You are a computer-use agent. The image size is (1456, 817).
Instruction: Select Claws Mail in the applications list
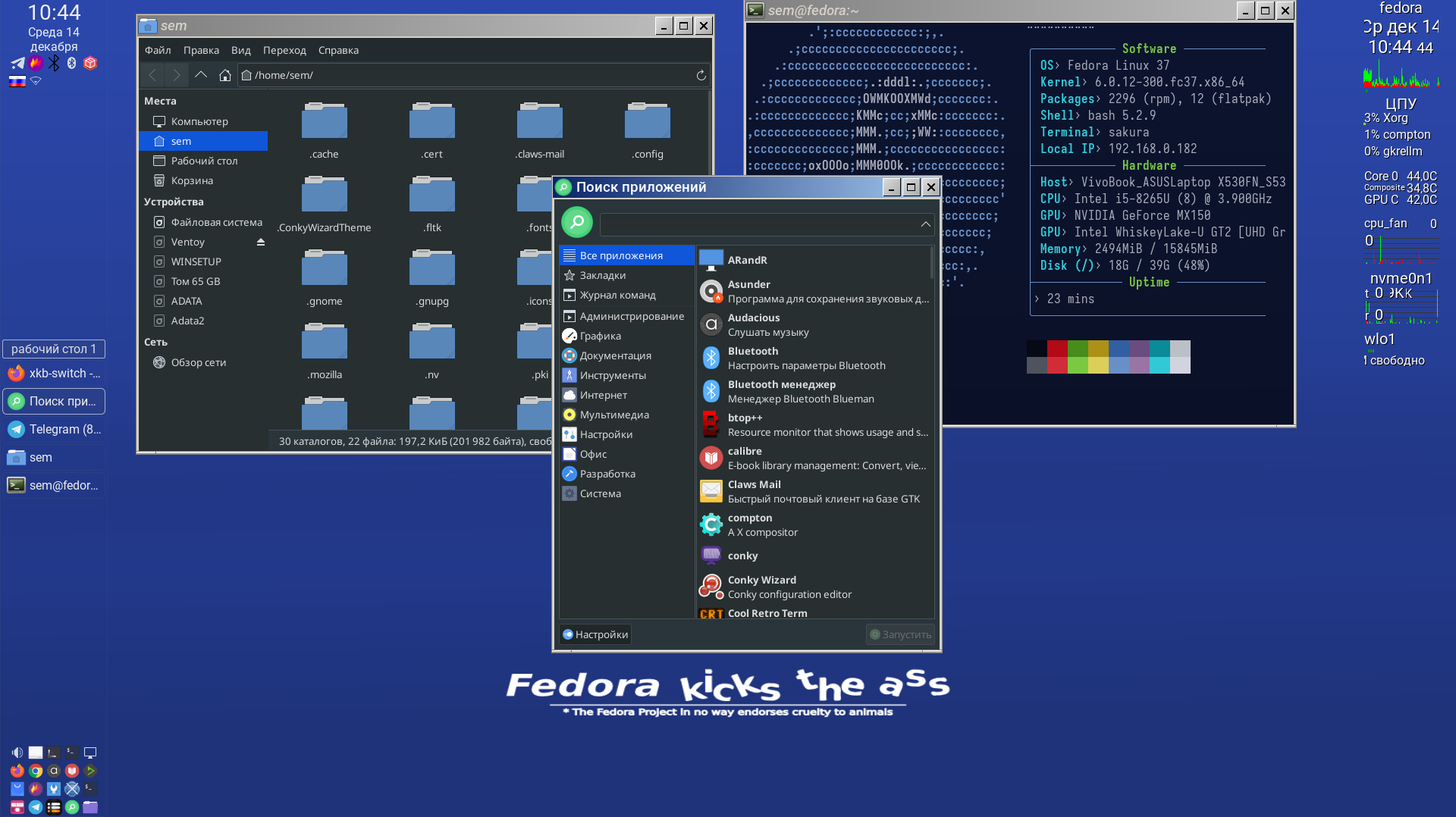point(814,492)
